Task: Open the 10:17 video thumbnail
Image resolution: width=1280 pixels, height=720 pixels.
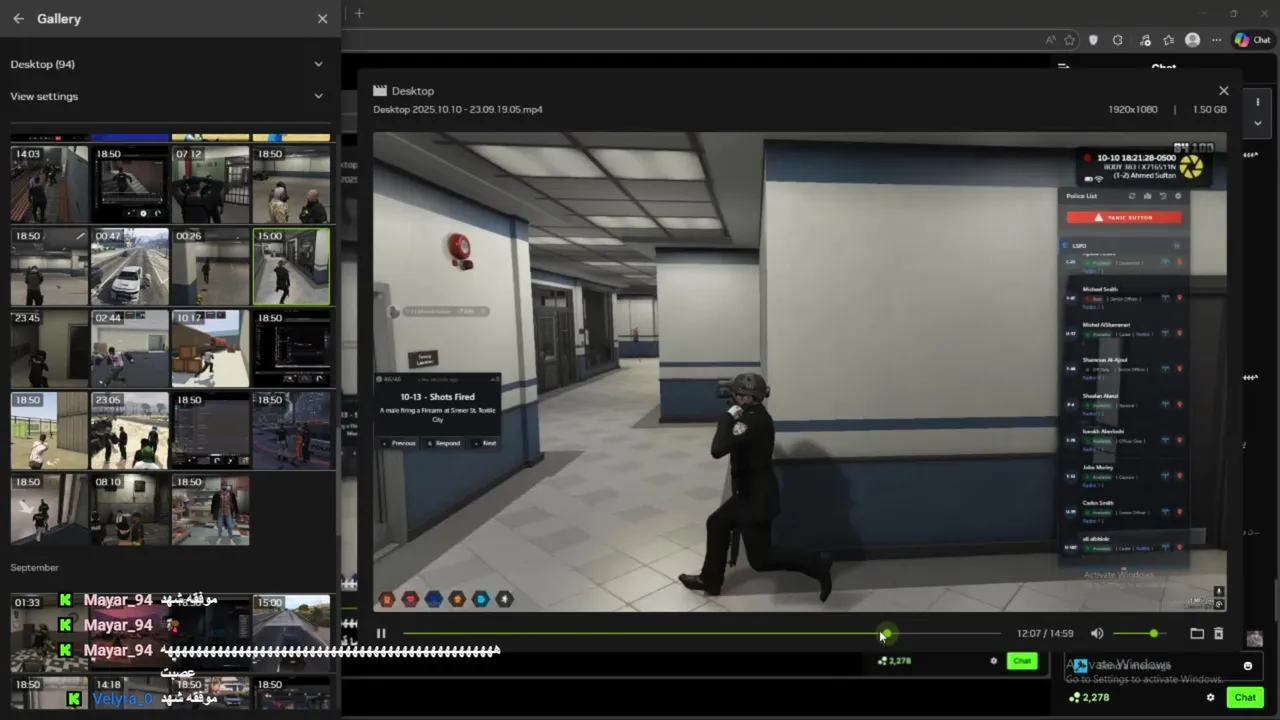Action: point(210,348)
